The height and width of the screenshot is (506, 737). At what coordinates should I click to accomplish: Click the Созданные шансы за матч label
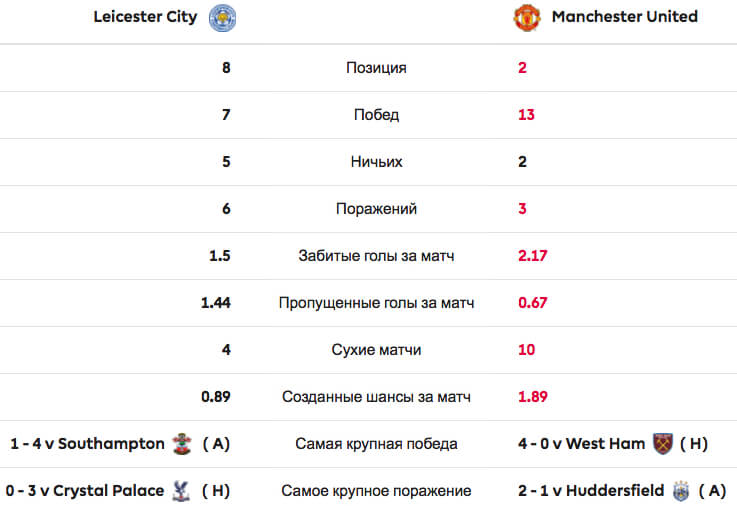(x=376, y=397)
